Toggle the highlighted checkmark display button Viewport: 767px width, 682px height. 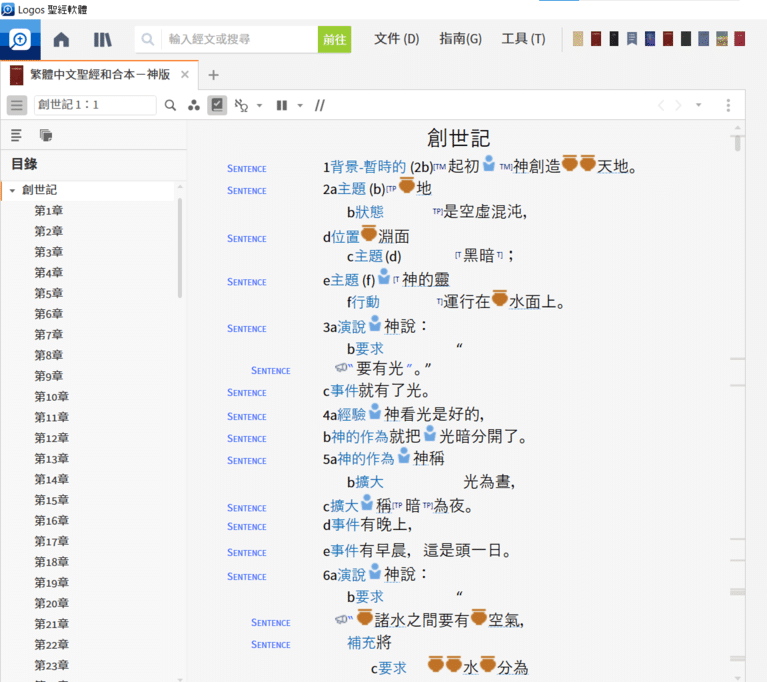217,105
